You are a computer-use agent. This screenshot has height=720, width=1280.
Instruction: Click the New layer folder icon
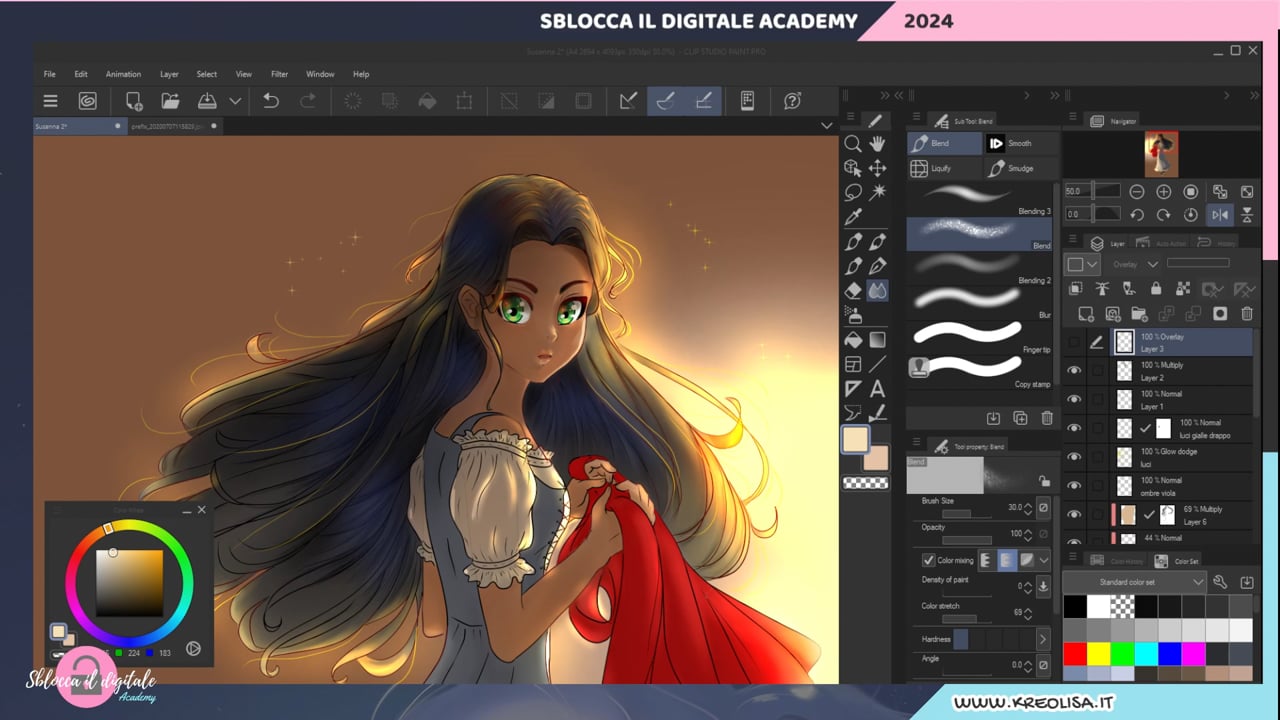click(1139, 314)
